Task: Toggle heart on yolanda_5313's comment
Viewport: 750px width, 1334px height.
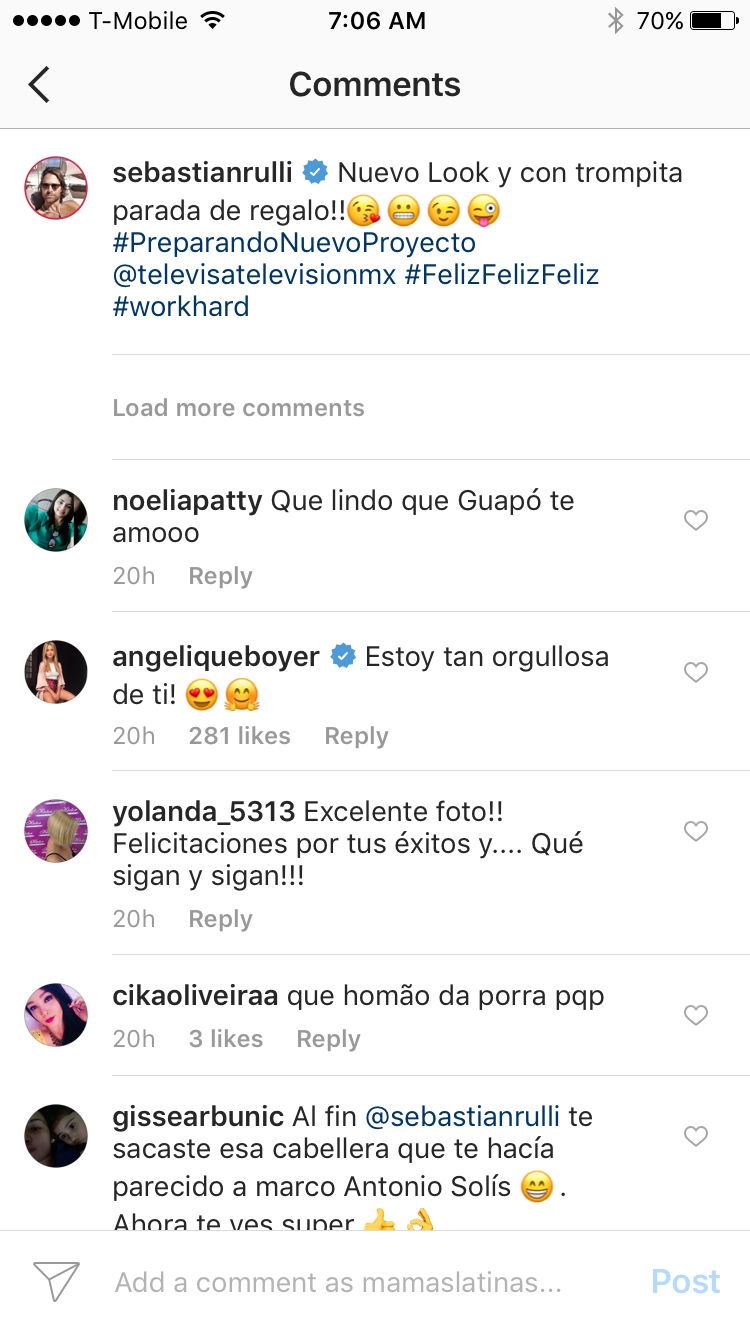Action: pyautogui.click(x=696, y=831)
